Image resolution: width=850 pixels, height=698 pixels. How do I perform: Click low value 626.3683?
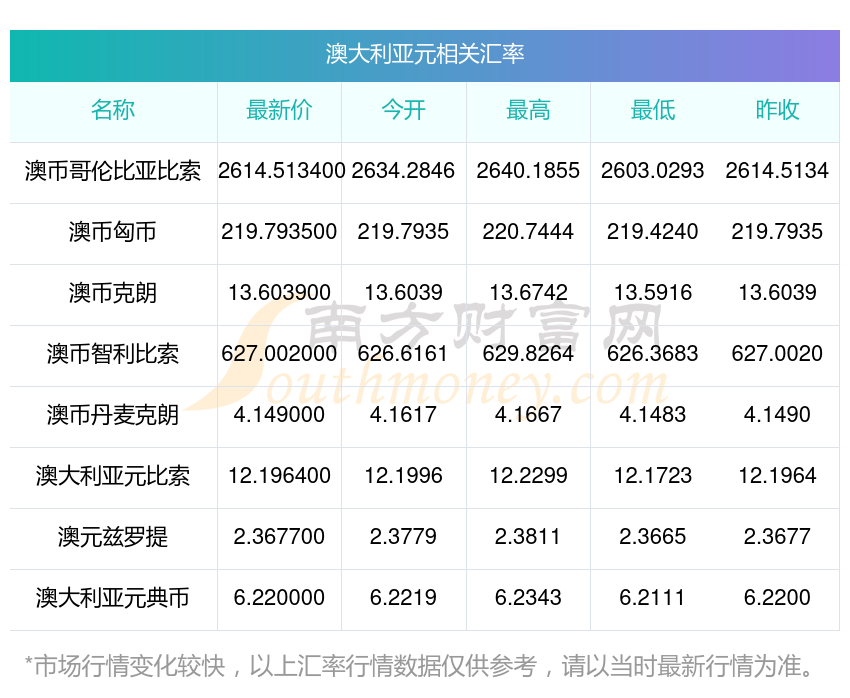(x=653, y=354)
